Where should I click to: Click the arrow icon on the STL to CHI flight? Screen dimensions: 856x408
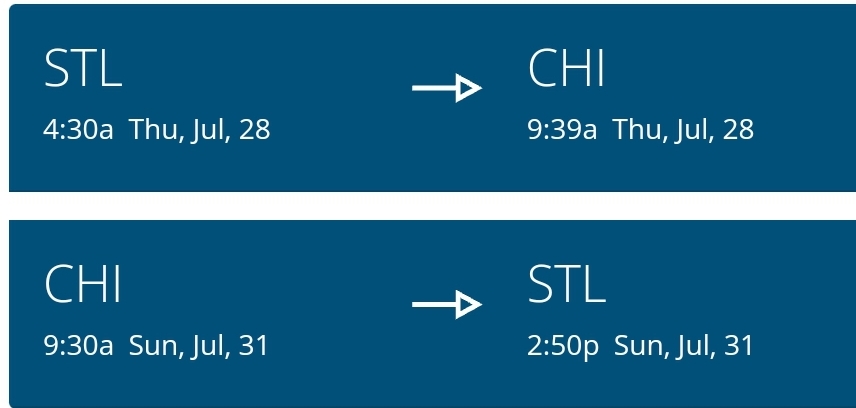point(446,89)
